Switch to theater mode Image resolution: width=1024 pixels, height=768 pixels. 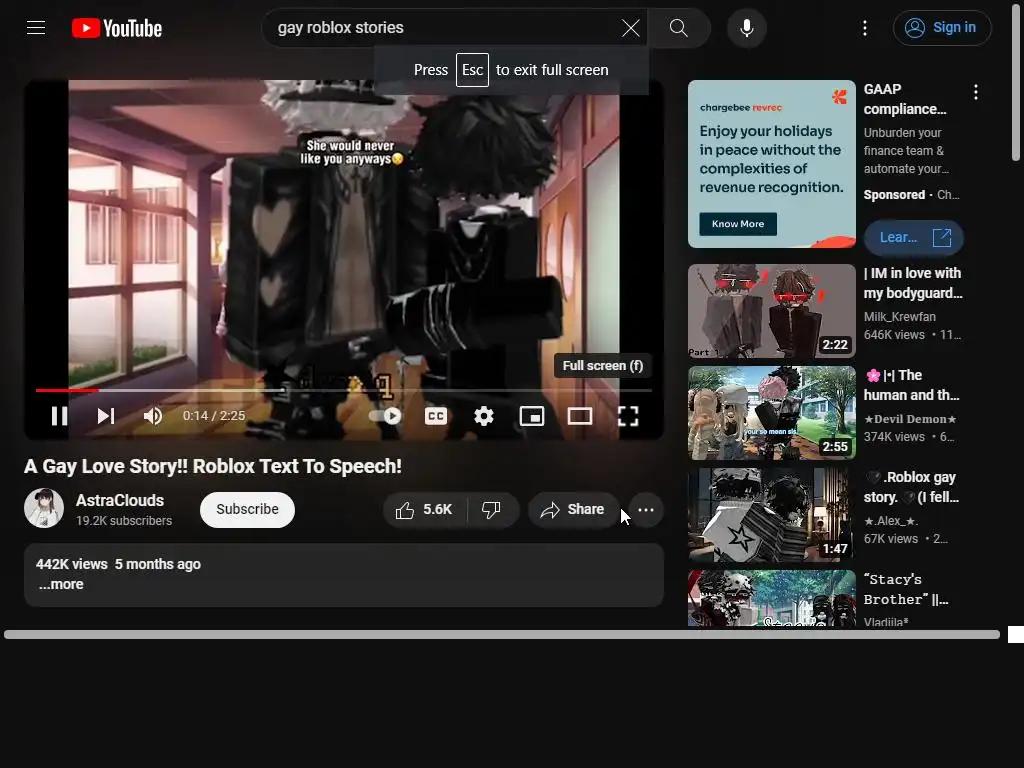click(x=580, y=416)
